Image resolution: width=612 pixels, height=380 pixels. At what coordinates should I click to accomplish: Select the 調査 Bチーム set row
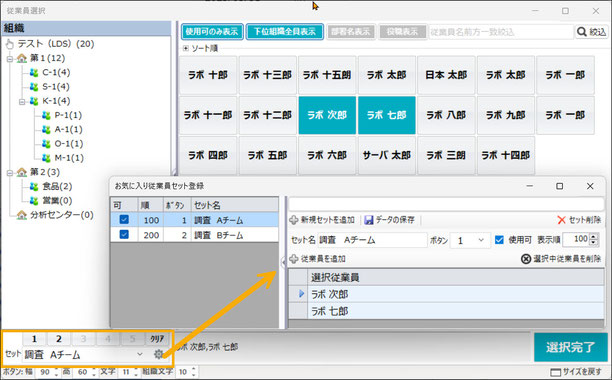[194, 235]
